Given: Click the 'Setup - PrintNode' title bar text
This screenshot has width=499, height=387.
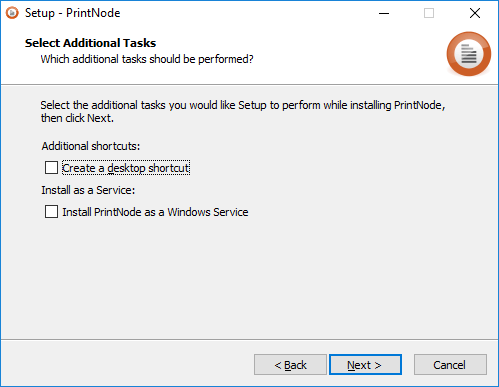Looking at the screenshot, I should tap(73, 13).
